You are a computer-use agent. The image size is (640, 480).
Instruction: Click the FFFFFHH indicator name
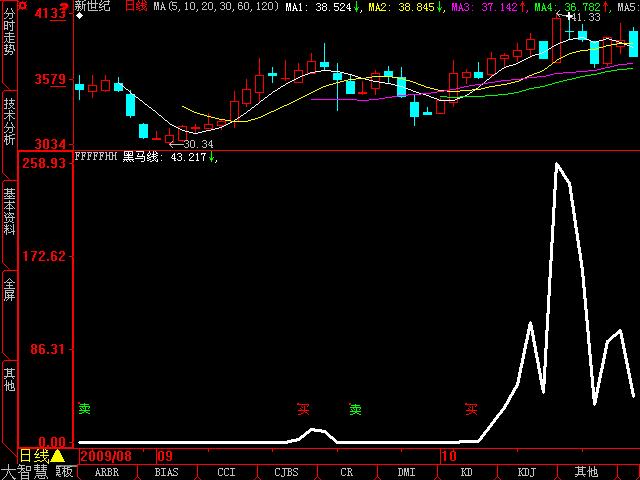pyautogui.click(x=96, y=157)
